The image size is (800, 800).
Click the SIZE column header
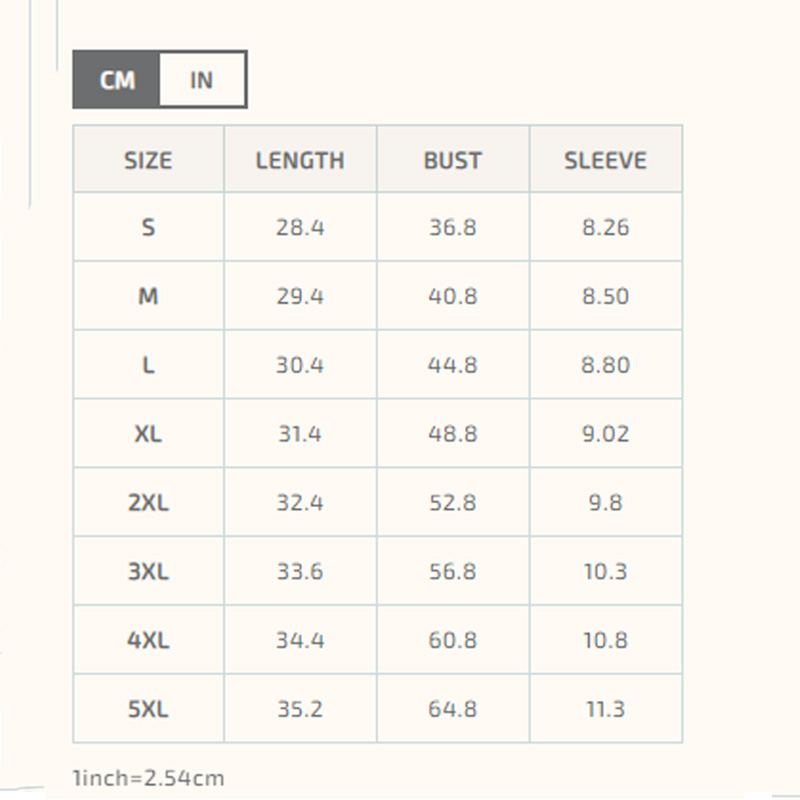[x=148, y=160]
